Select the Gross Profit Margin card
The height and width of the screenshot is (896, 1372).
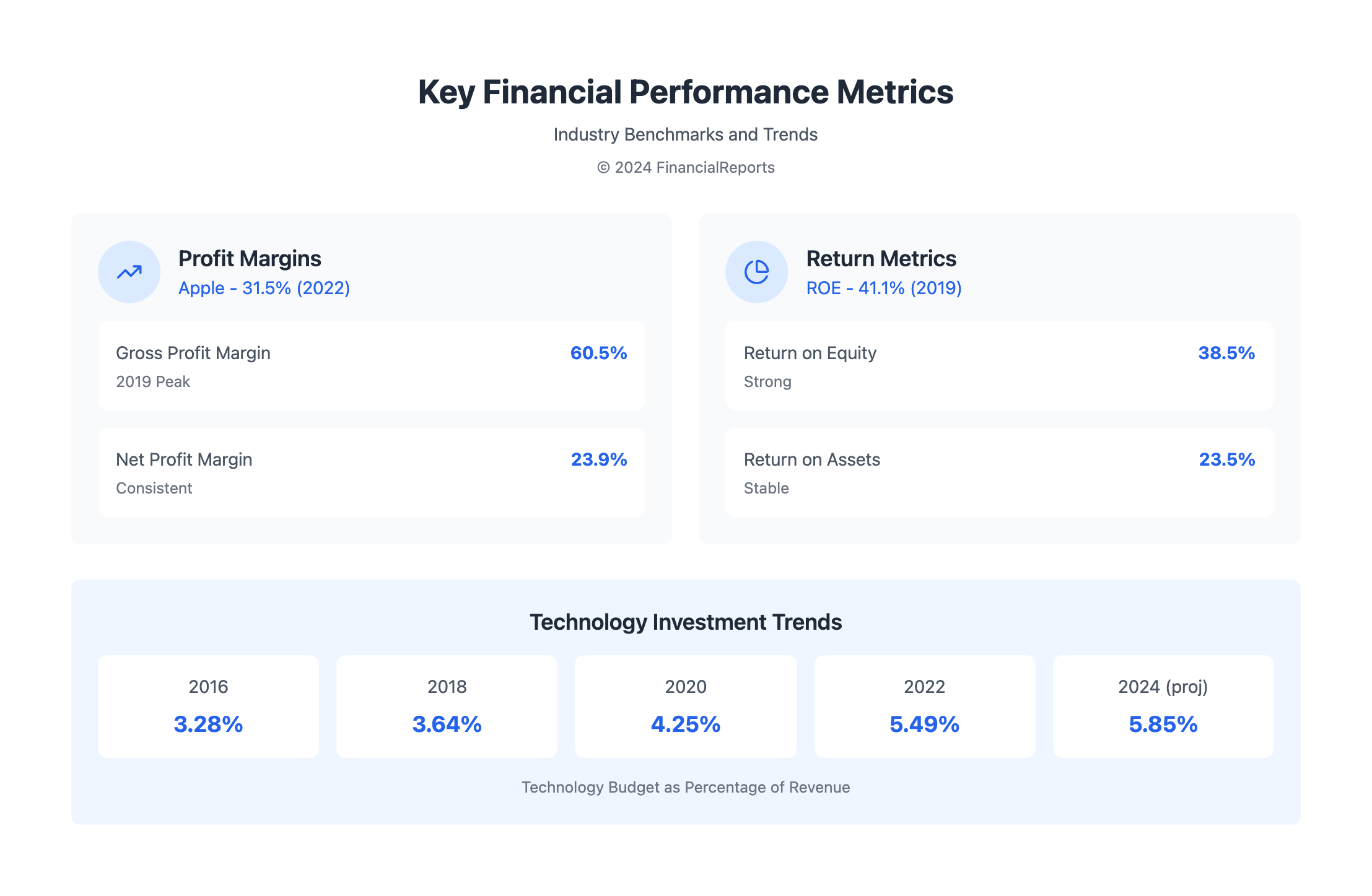pos(371,365)
